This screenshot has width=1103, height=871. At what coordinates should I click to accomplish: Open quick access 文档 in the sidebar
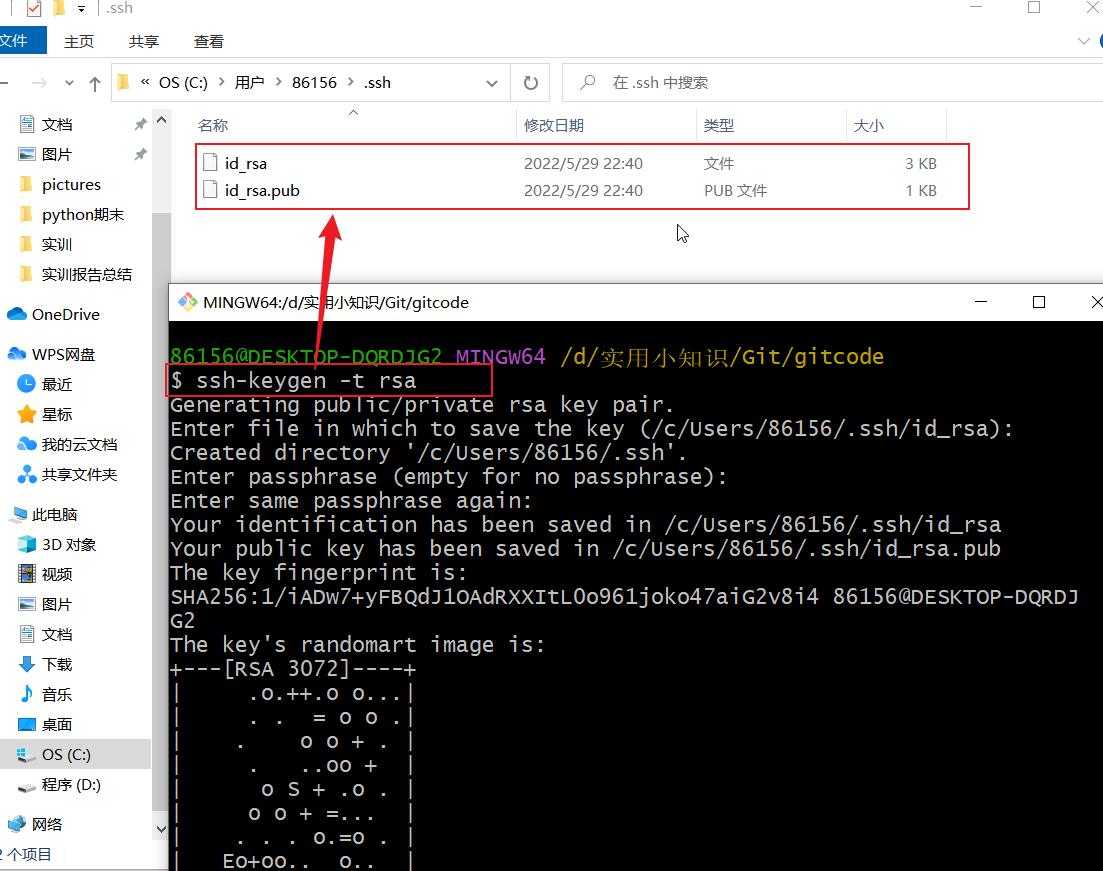pos(57,125)
